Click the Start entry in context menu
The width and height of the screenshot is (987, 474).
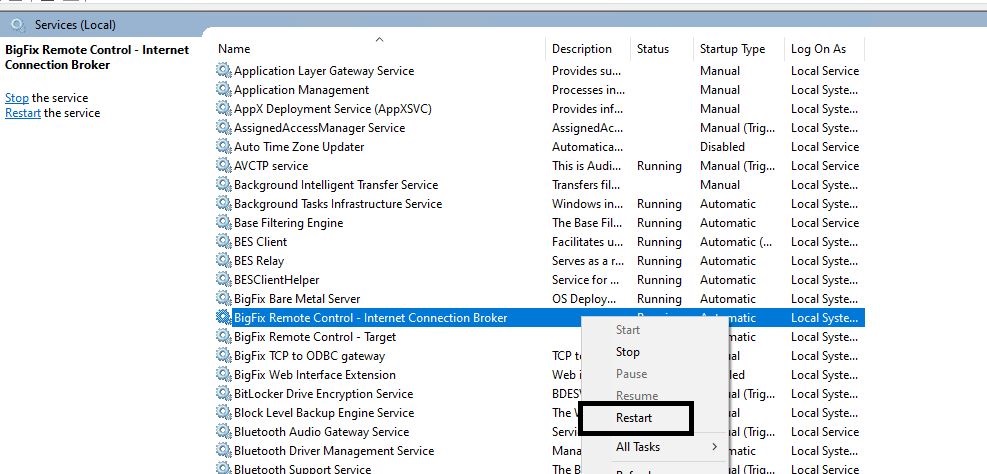point(628,329)
